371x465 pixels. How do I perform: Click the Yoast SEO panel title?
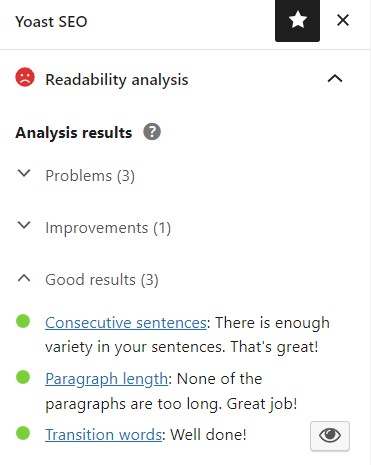click(51, 22)
